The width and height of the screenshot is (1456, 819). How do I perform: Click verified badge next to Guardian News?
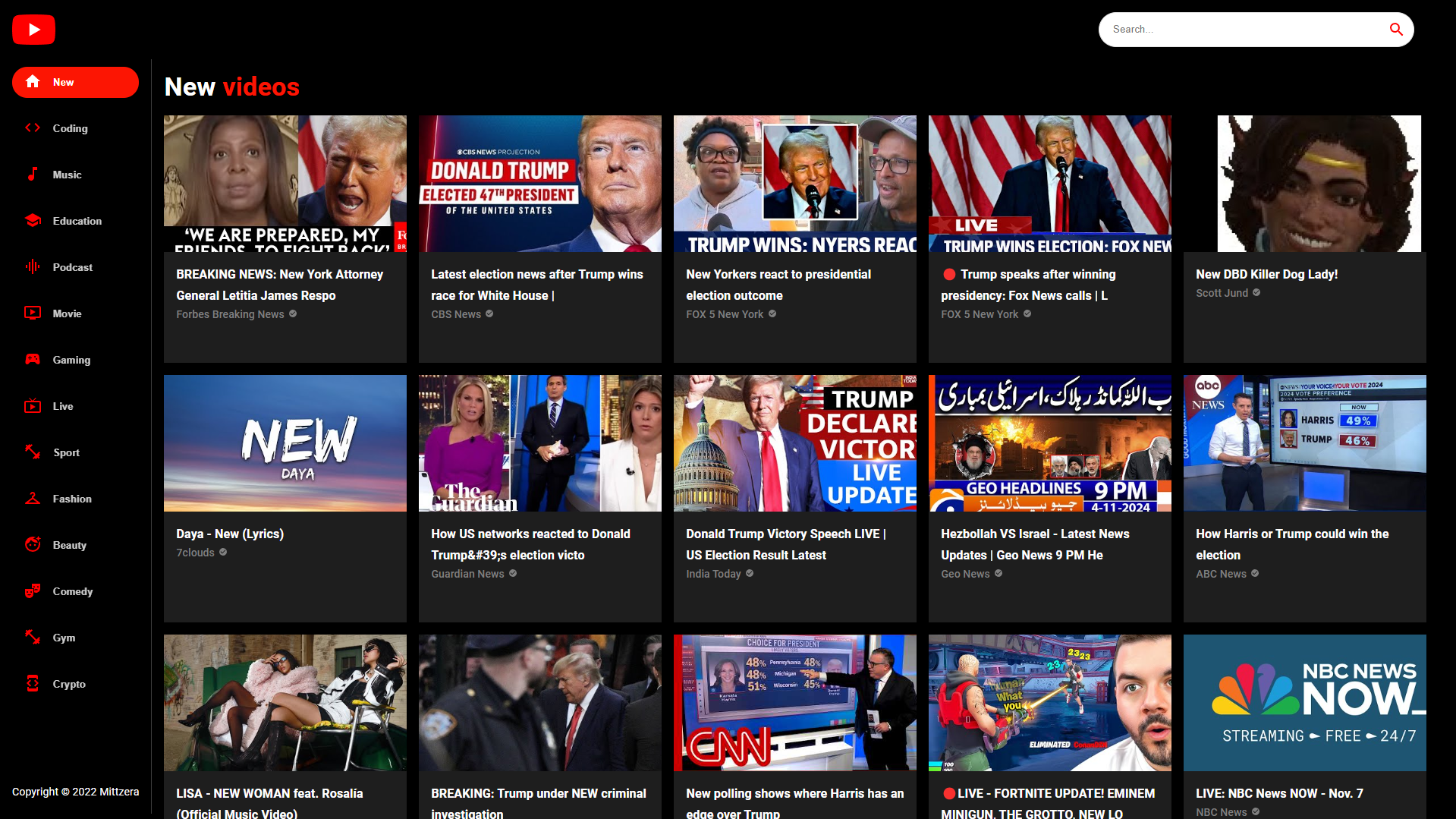[x=513, y=574]
